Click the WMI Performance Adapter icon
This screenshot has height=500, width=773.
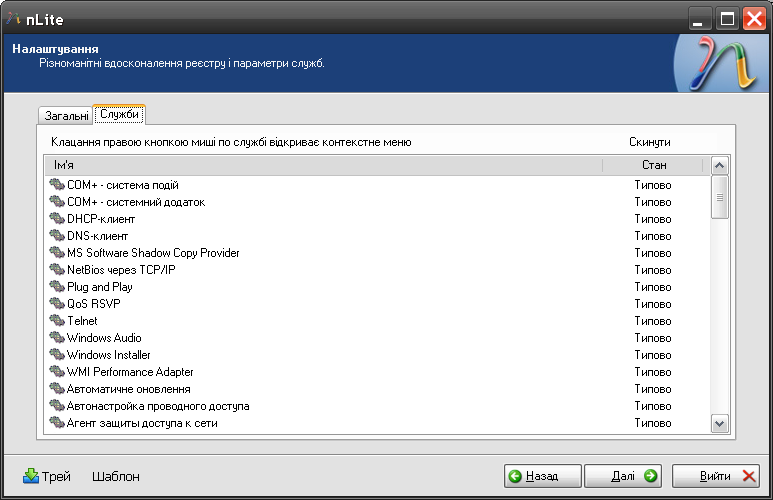[x=57, y=372]
